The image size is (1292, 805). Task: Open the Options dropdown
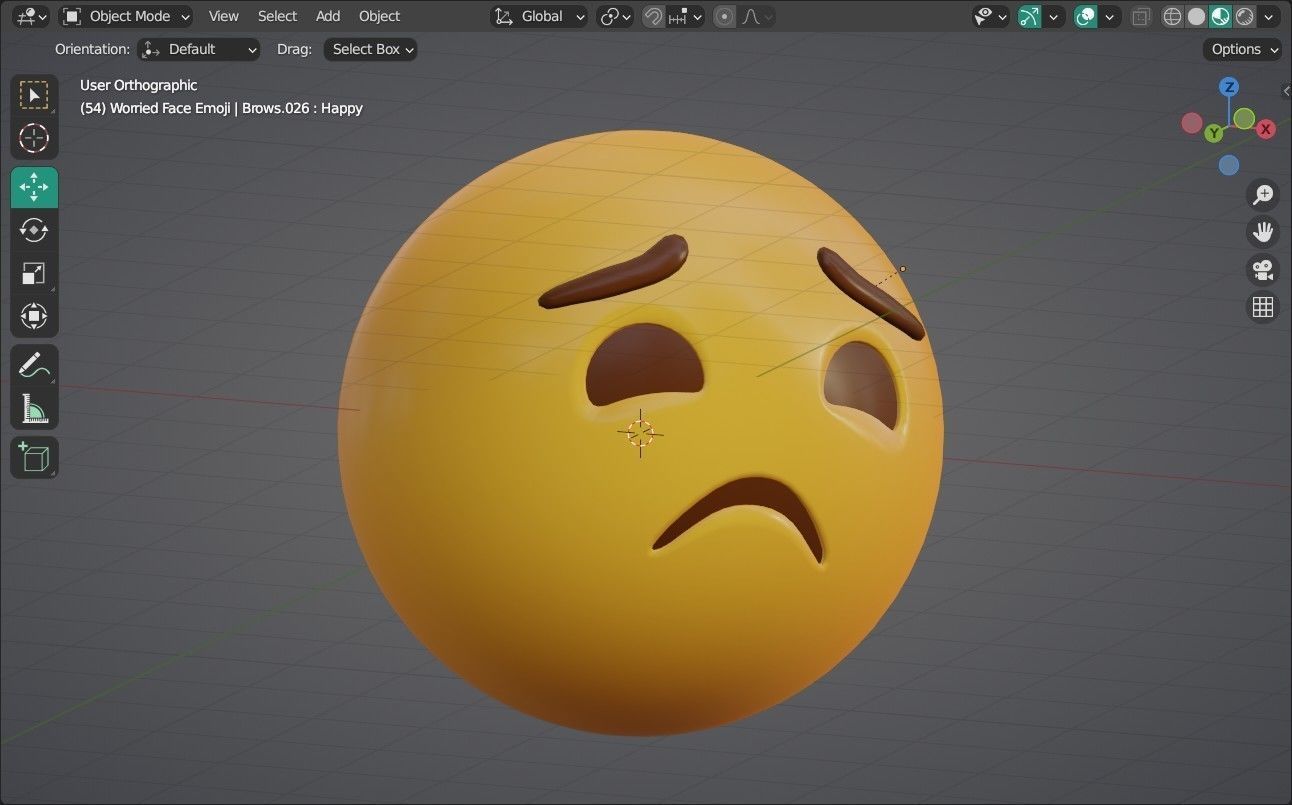1243,49
